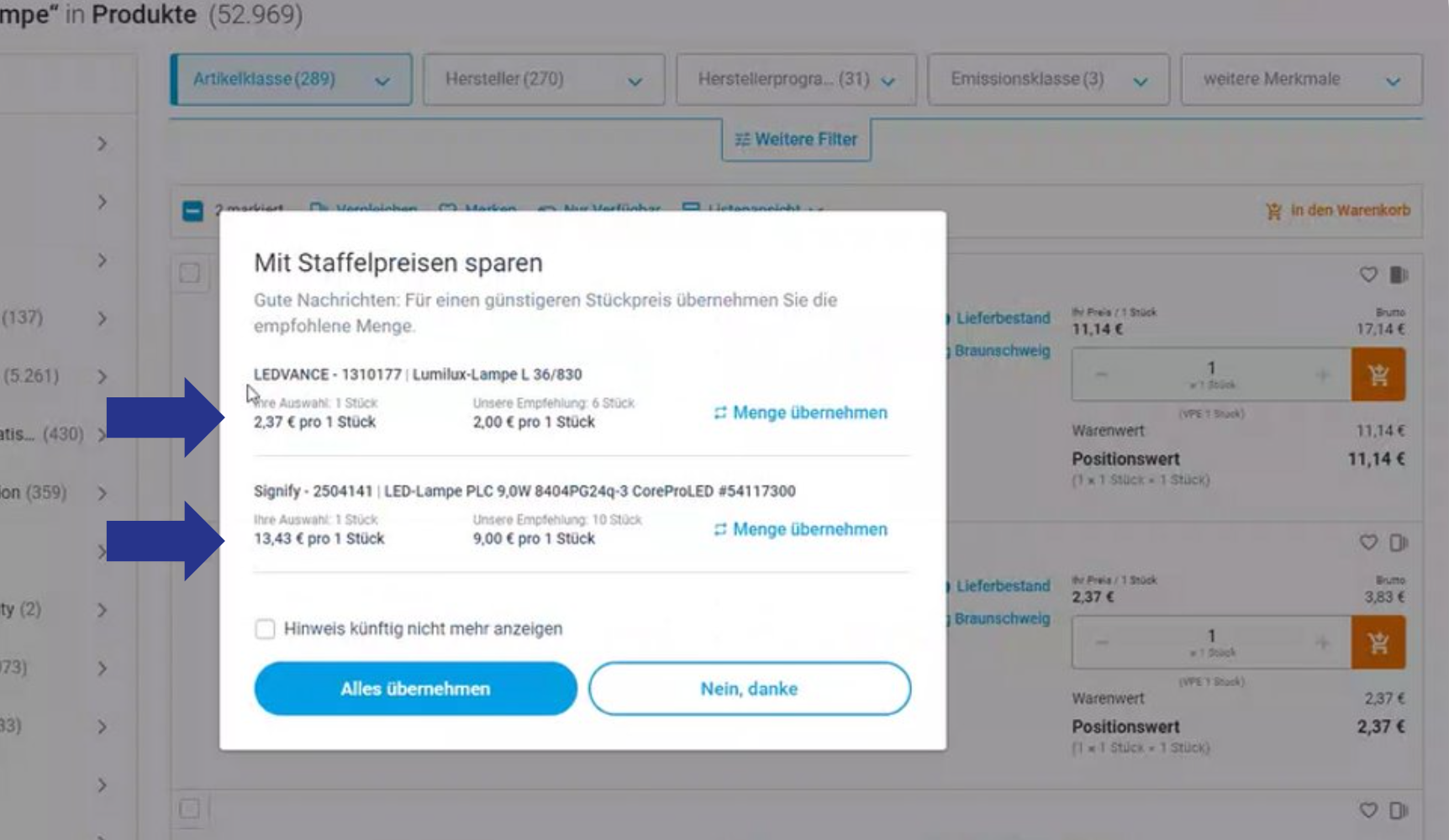Click the filter icon in Weitere Filter
This screenshot has width=1449, height=840.
tap(742, 139)
